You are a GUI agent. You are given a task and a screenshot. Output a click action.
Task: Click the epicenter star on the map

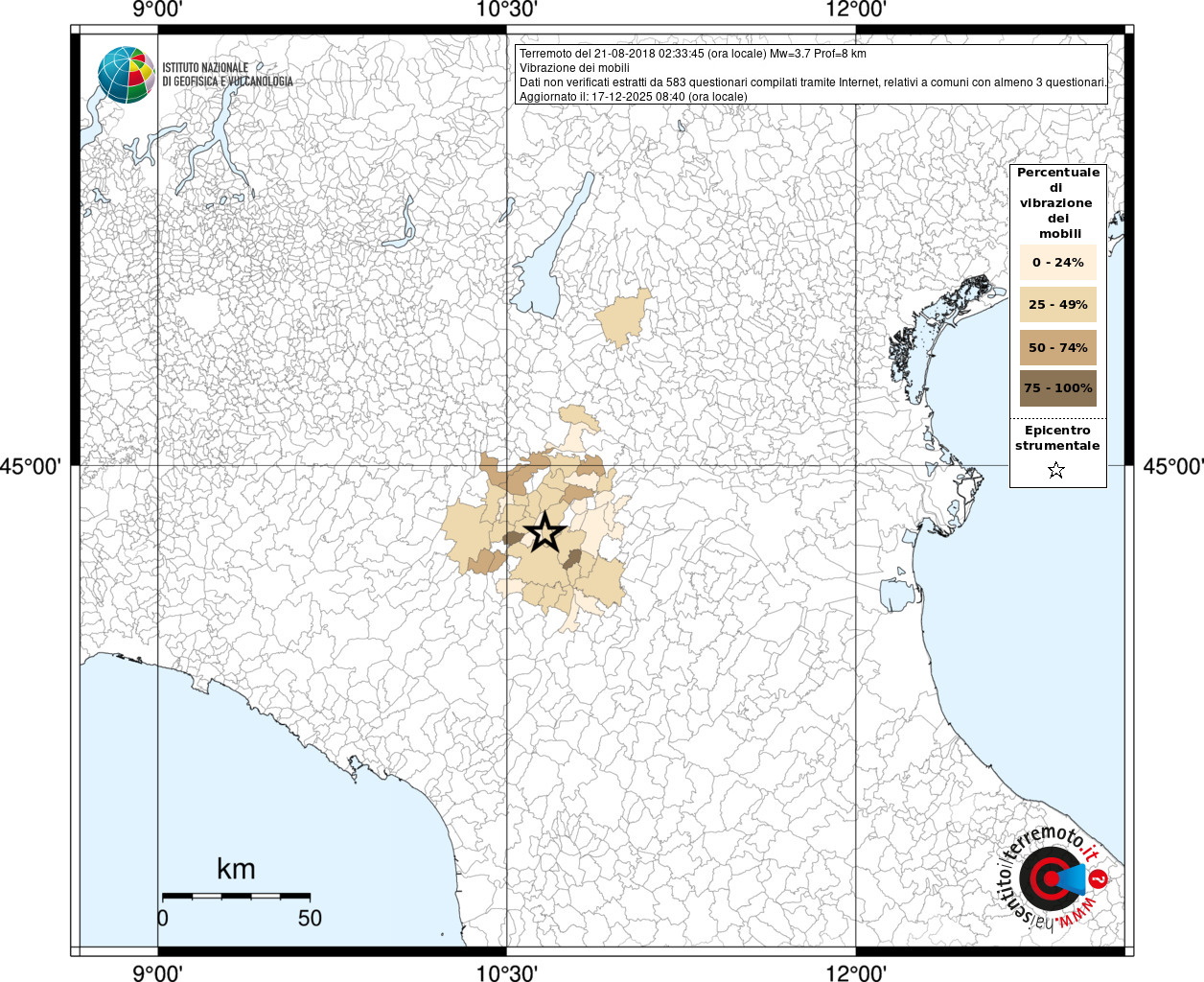click(x=545, y=531)
